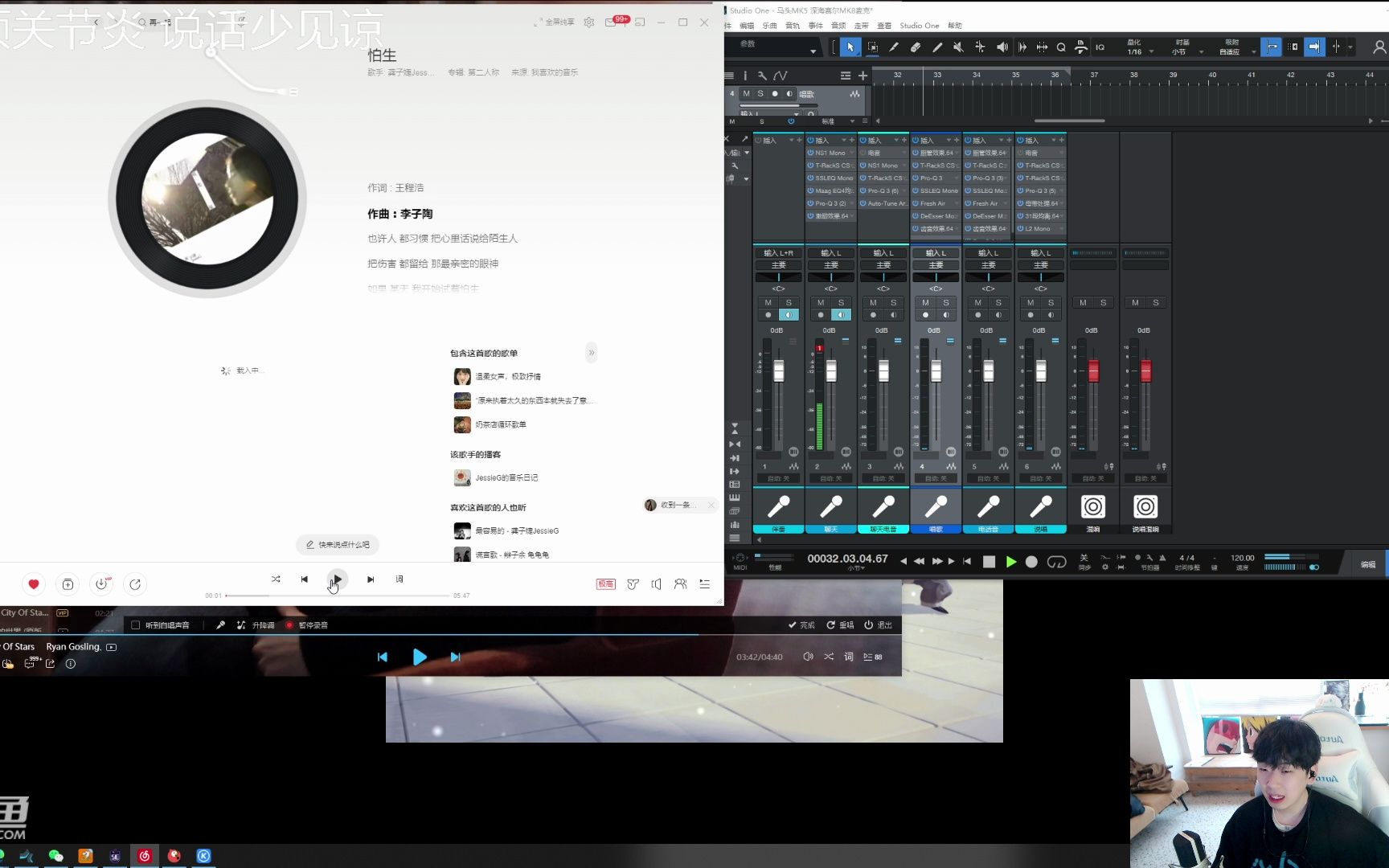Solo channel 2 聊天 in mixer
Viewport: 1389px width, 868px height.
(x=842, y=303)
